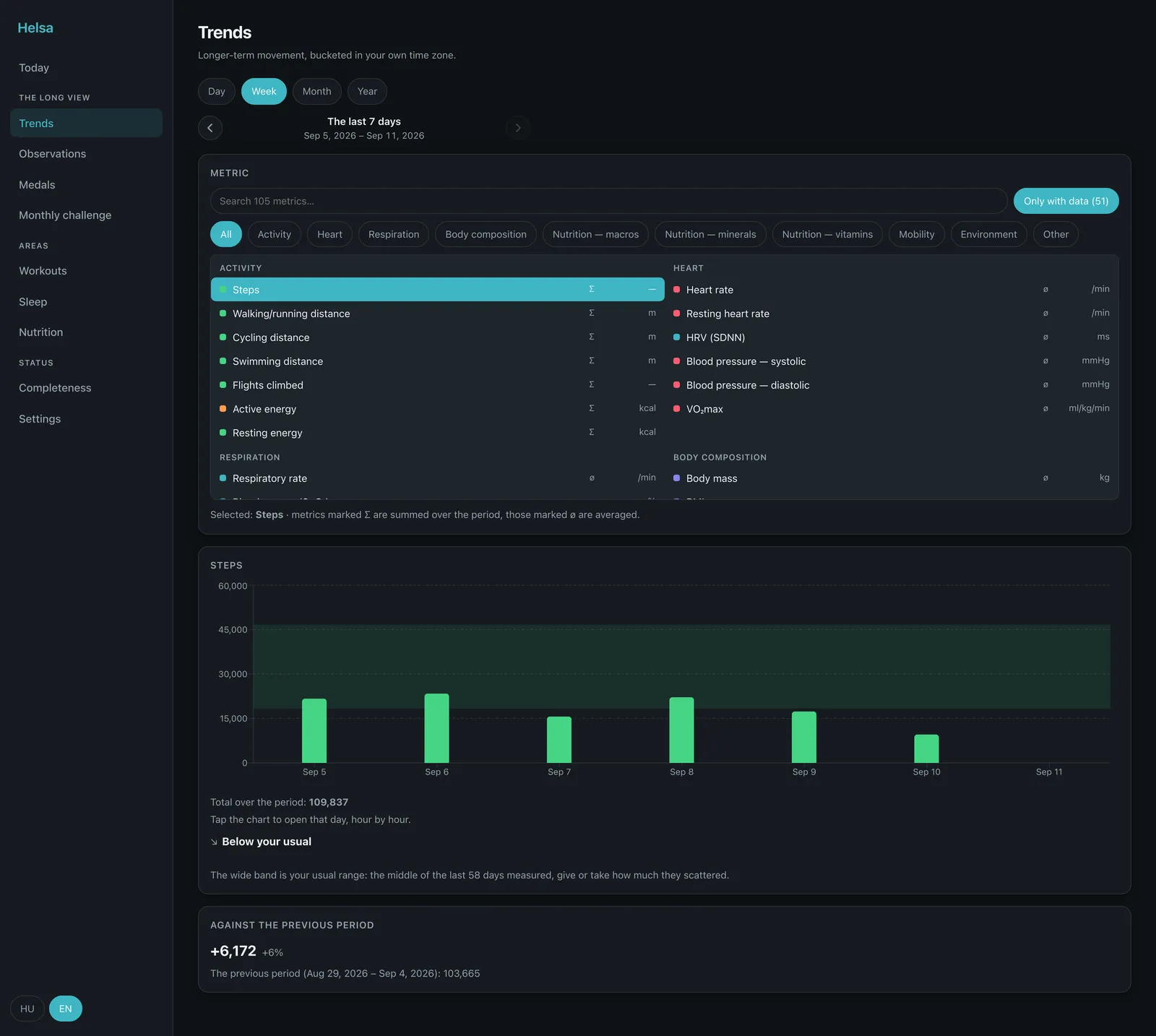
Task: Select the Body mass metric
Action: pyautogui.click(x=892, y=478)
